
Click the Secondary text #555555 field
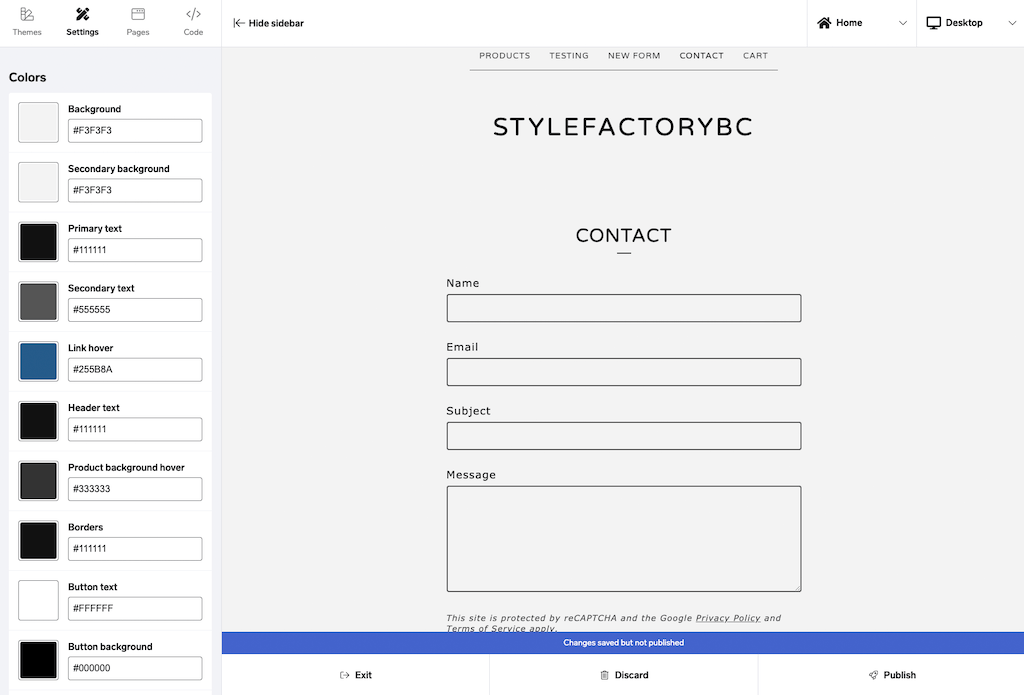(x=135, y=310)
